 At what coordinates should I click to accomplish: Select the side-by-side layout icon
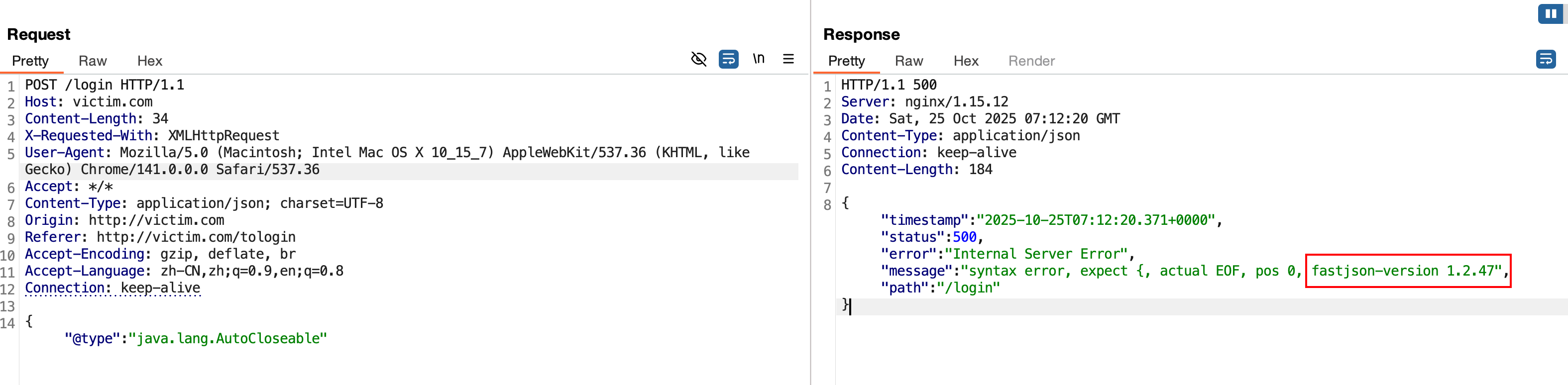click(x=1550, y=13)
